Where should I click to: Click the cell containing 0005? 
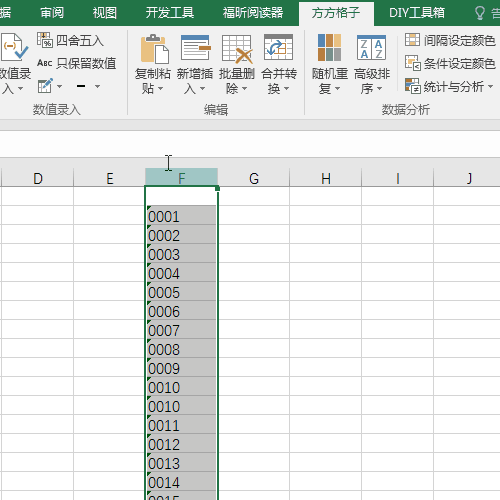[x=181, y=291]
